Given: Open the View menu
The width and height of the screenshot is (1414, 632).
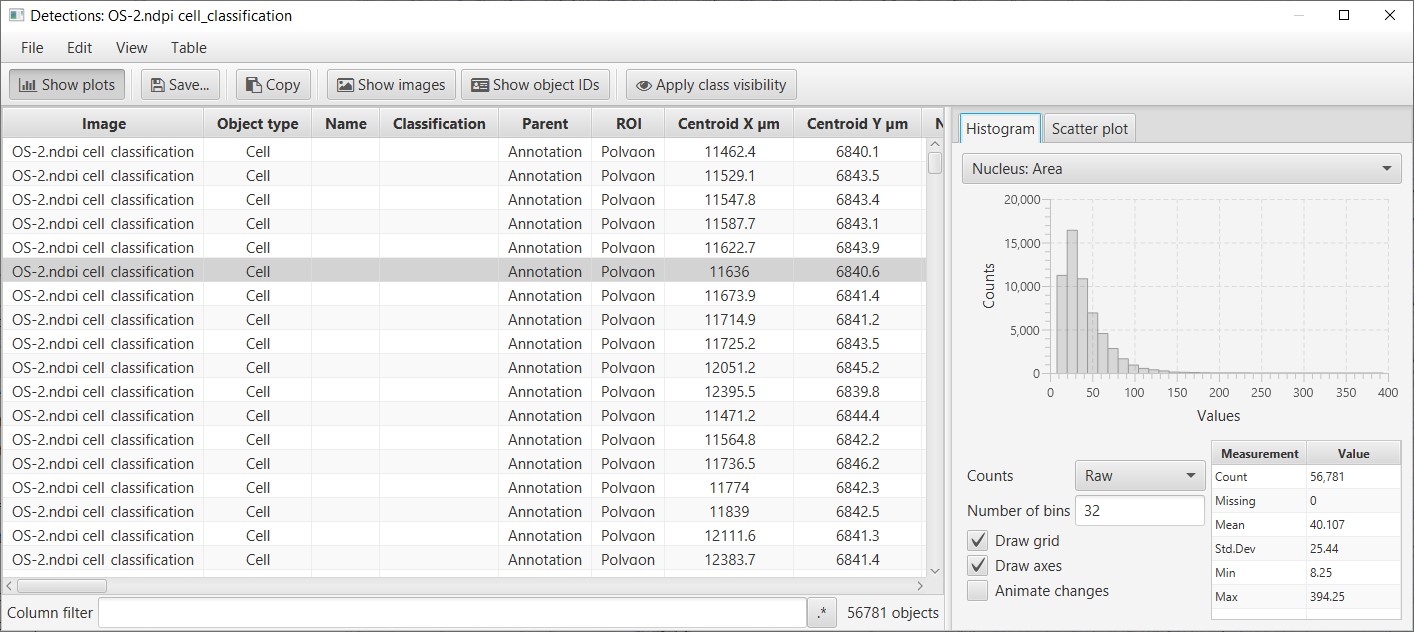Looking at the screenshot, I should coord(132,48).
